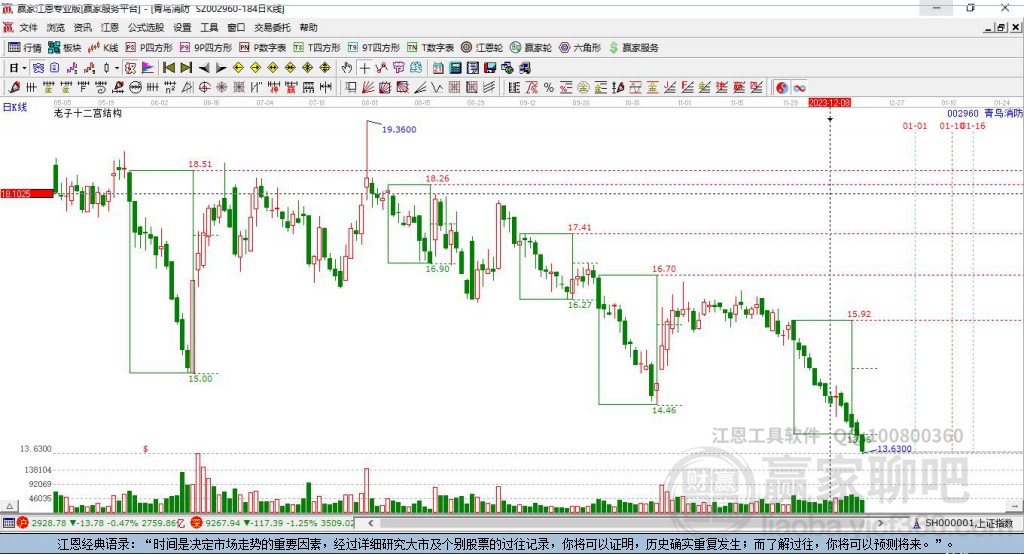1024x554 pixels.
Task: Select the zigzag wave line tool
Action: point(437,88)
